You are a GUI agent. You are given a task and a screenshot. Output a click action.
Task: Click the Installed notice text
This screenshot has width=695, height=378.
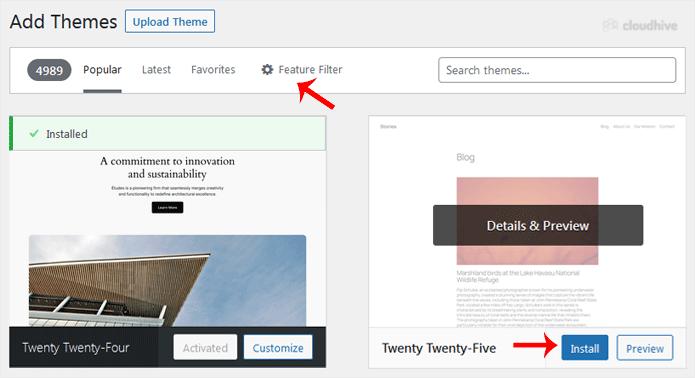pyautogui.click(x=67, y=134)
